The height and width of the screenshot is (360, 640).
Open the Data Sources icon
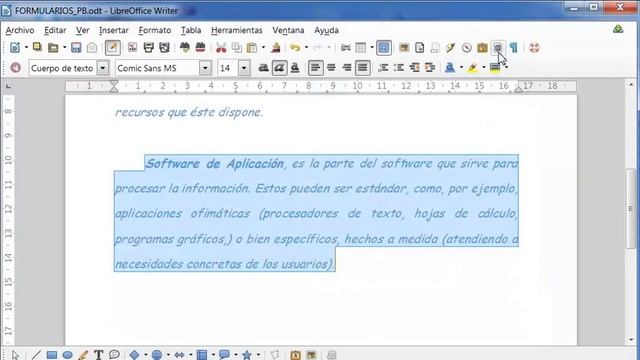click(x=498, y=47)
